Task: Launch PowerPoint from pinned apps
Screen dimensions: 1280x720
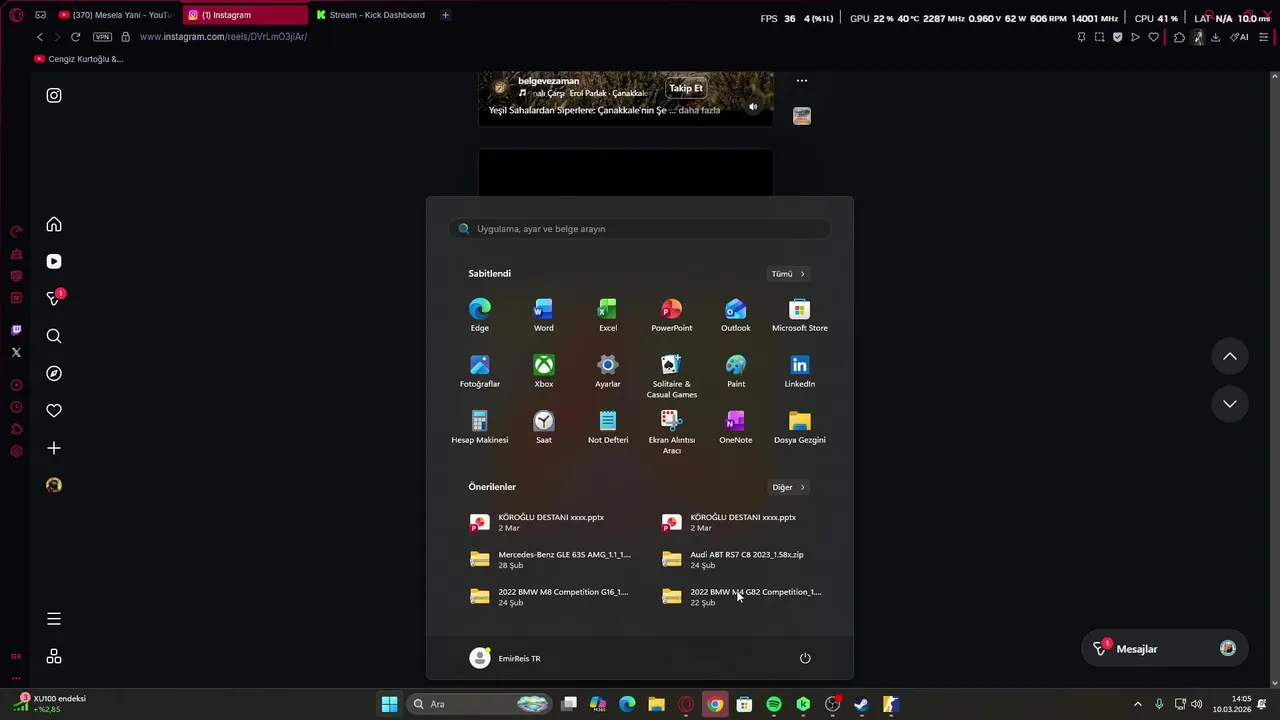Action: (672, 315)
